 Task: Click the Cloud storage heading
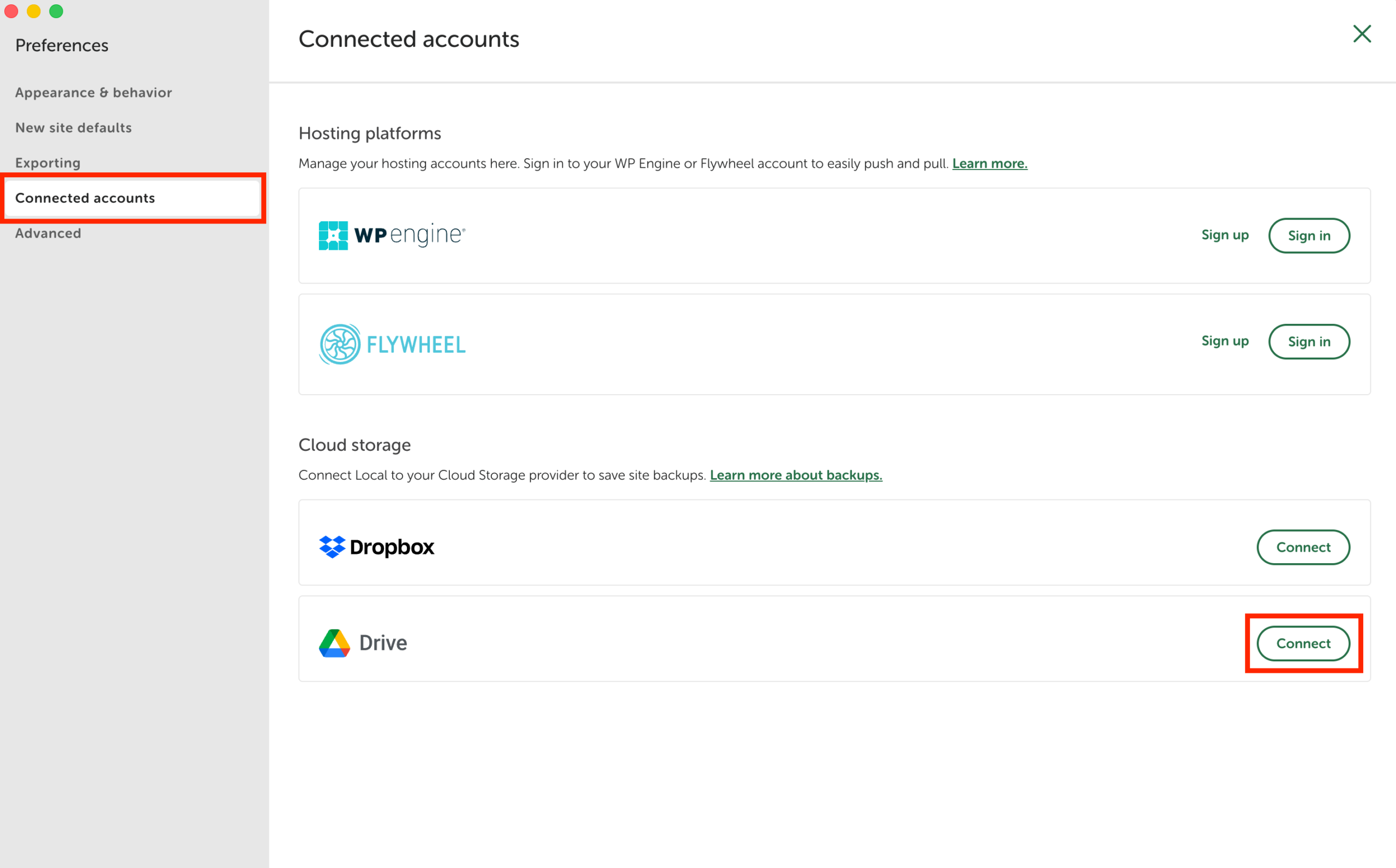tap(355, 445)
